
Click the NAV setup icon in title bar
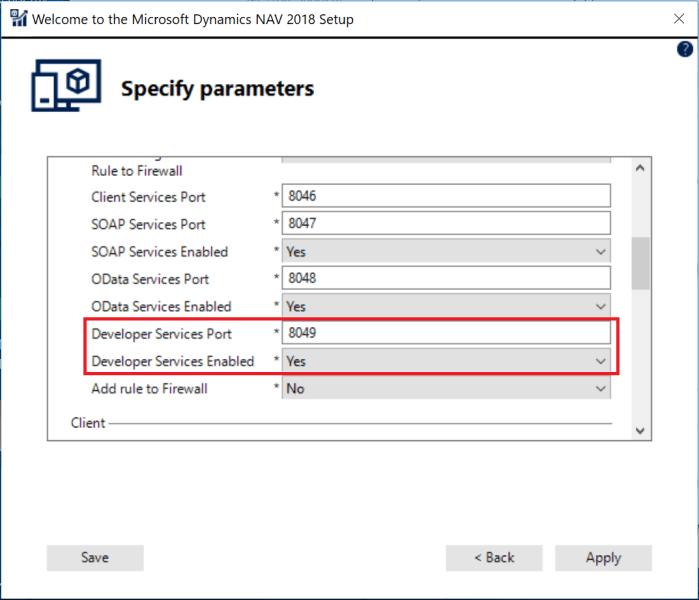[x=17, y=18]
